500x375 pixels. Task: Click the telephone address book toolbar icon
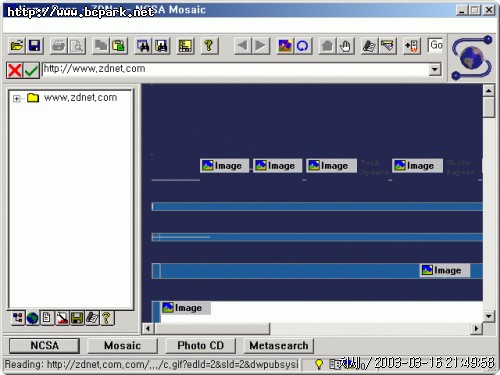369,46
